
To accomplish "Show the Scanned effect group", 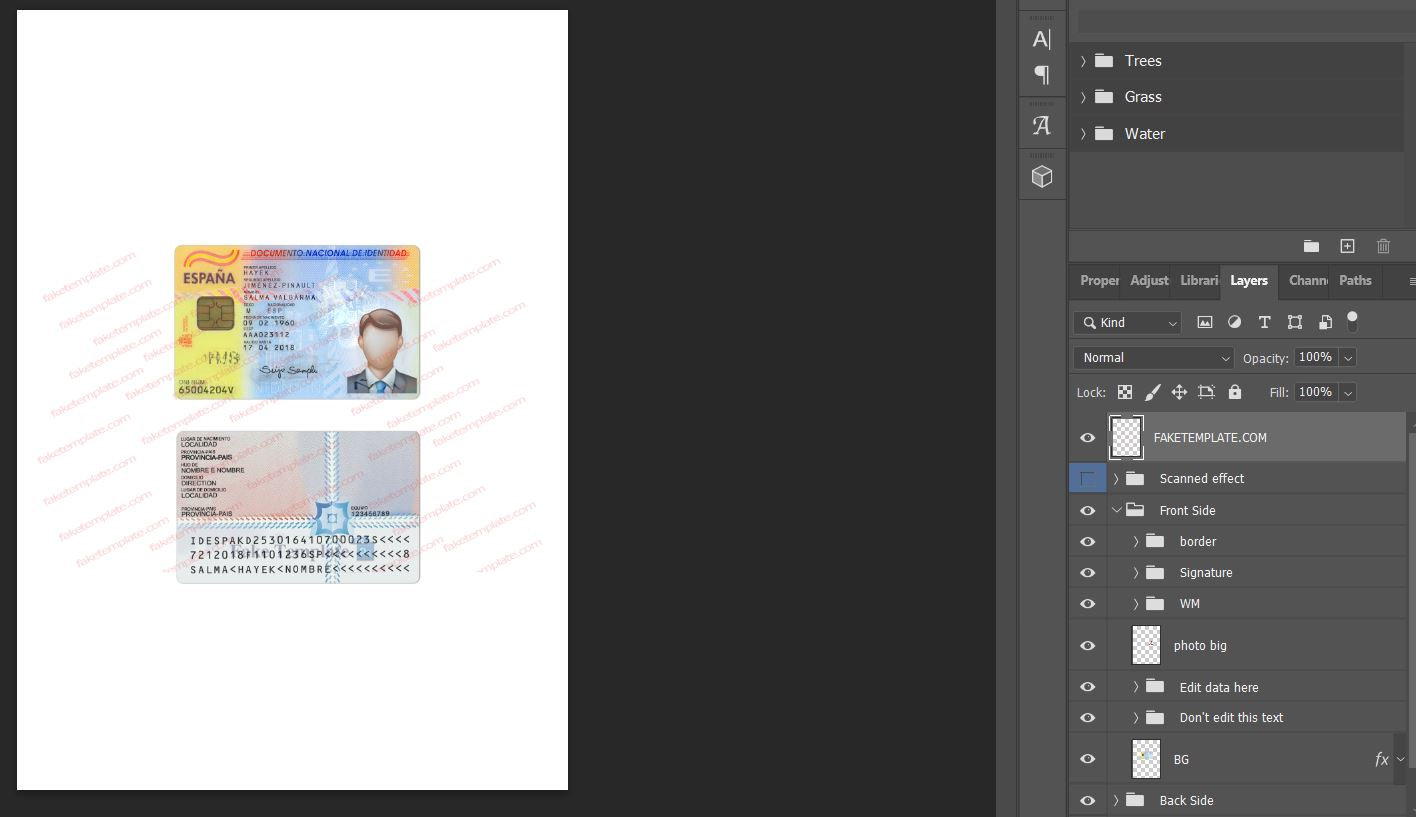I will pos(1088,478).
